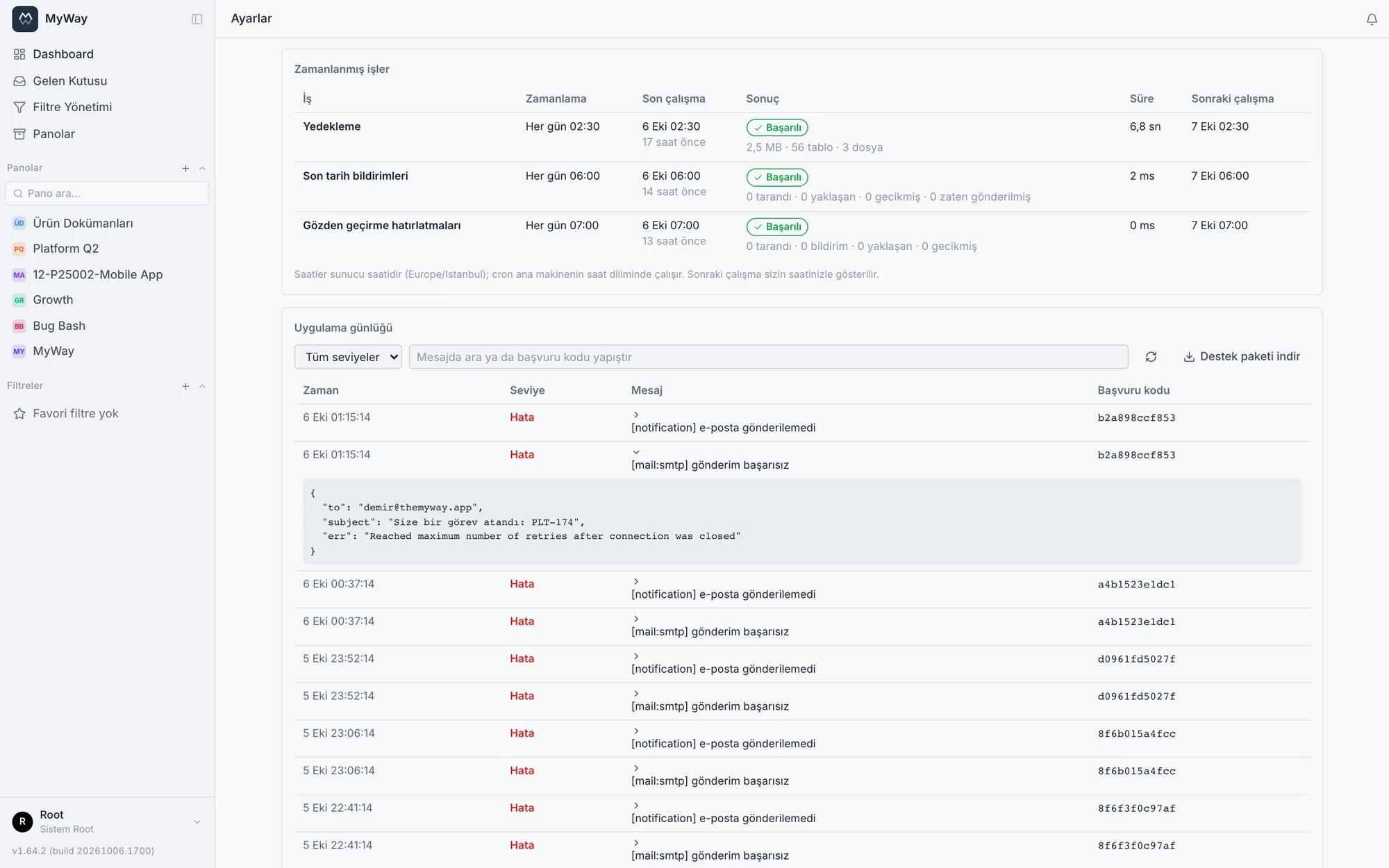Click the Platform Q2 board badge
Viewport: 1389px width, 868px height.
click(x=19, y=249)
